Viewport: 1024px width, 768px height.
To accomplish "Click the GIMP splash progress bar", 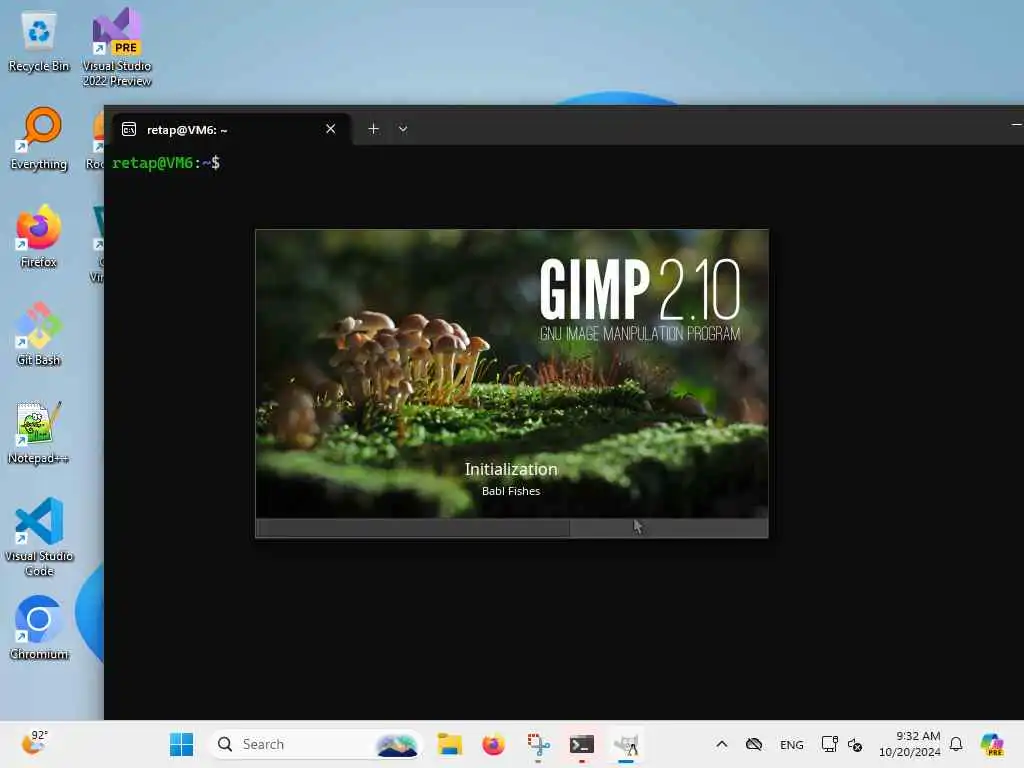I will [x=511, y=528].
